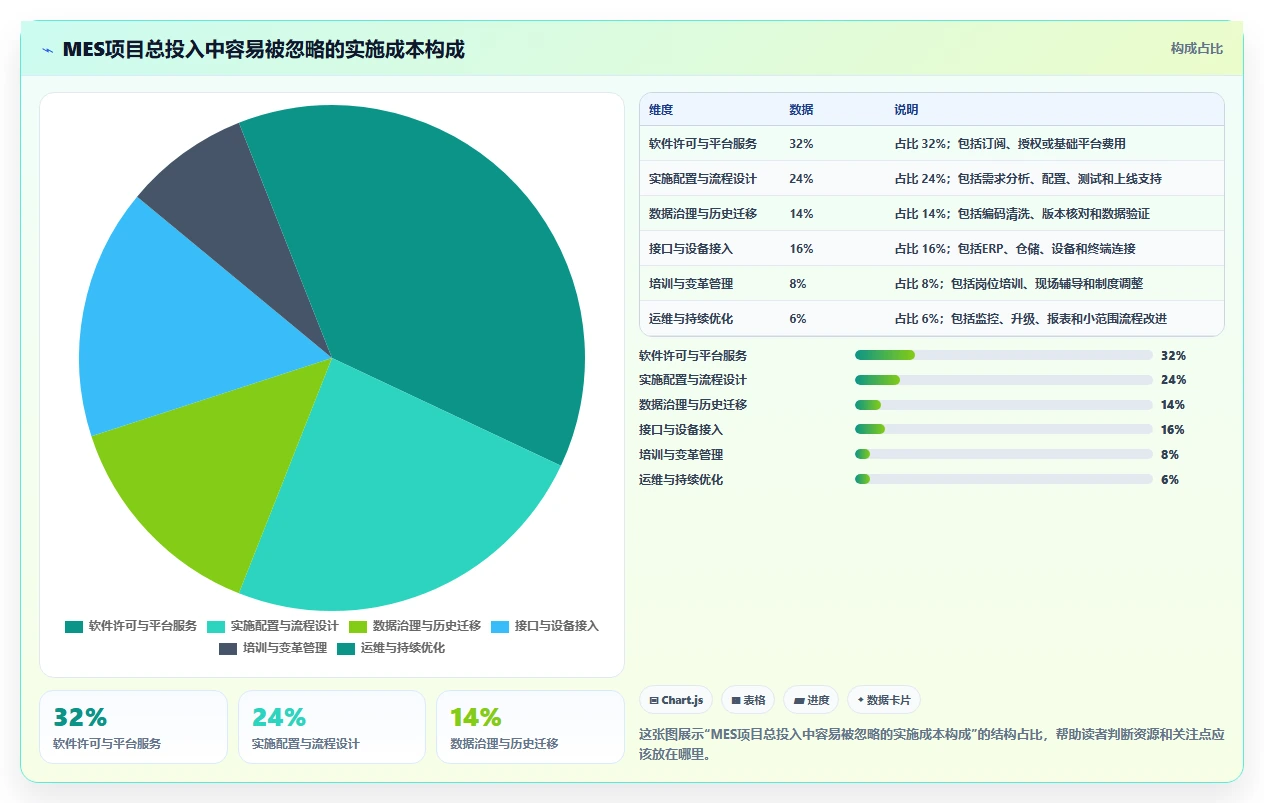Click the 14% value beside the progress bar
The width and height of the screenshot is (1264, 803).
1173,405
